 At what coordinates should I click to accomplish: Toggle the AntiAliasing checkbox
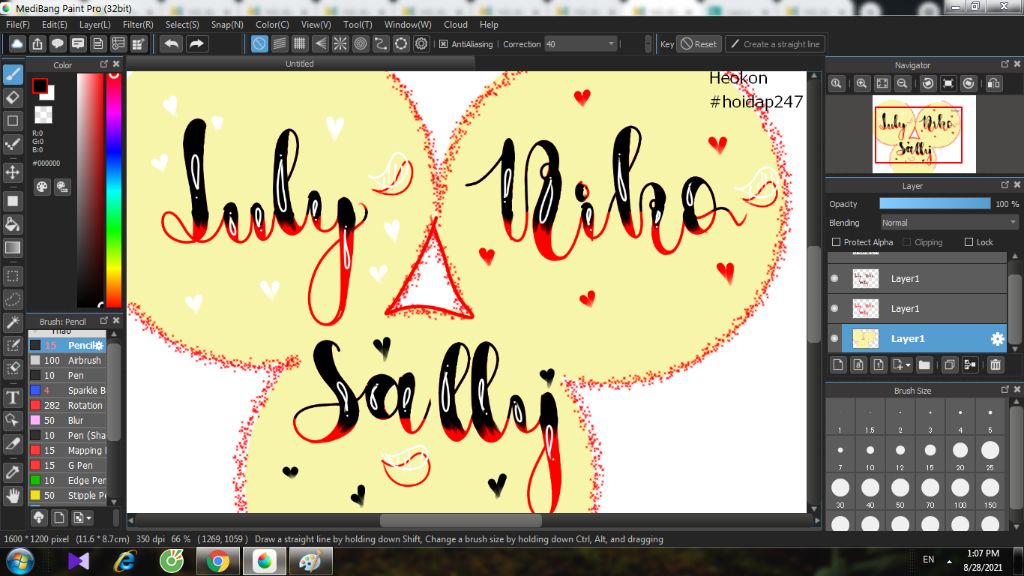[443, 44]
